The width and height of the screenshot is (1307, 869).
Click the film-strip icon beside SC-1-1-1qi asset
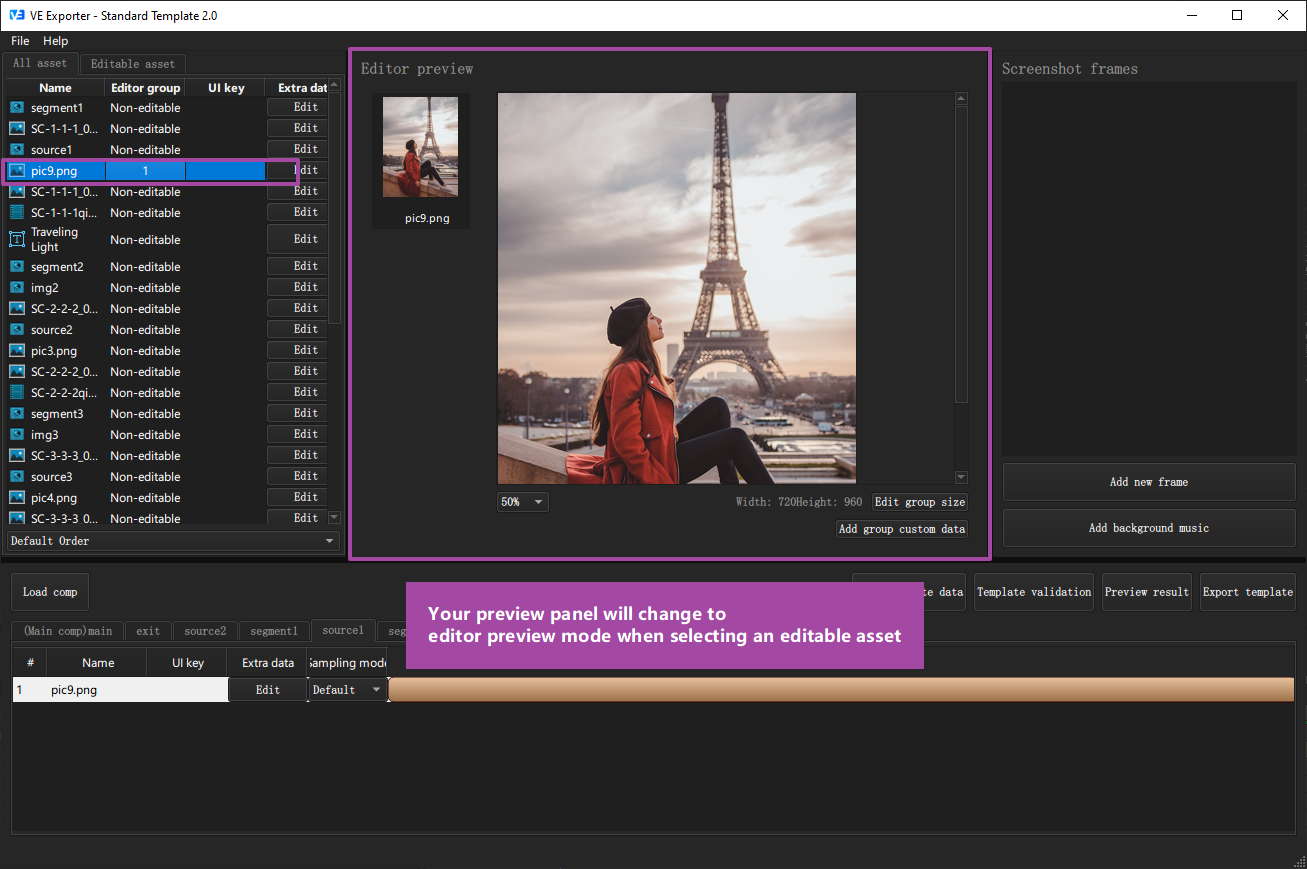(x=17, y=212)
